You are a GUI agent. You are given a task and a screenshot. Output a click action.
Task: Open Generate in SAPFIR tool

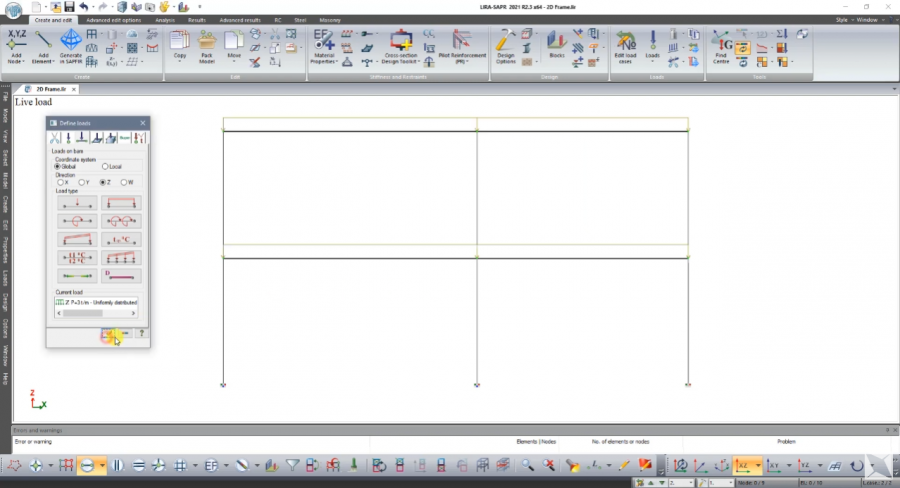(x=71, y=43)
